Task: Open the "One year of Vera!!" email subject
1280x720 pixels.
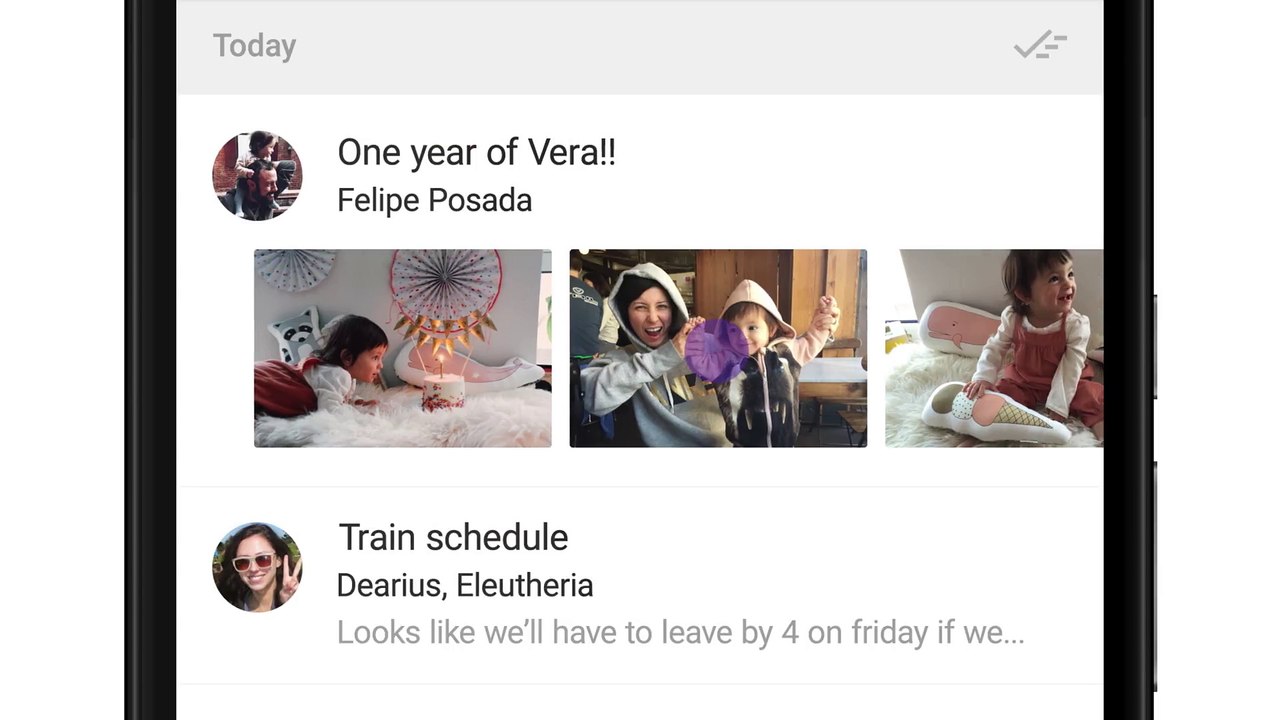Action: point(476,153)
